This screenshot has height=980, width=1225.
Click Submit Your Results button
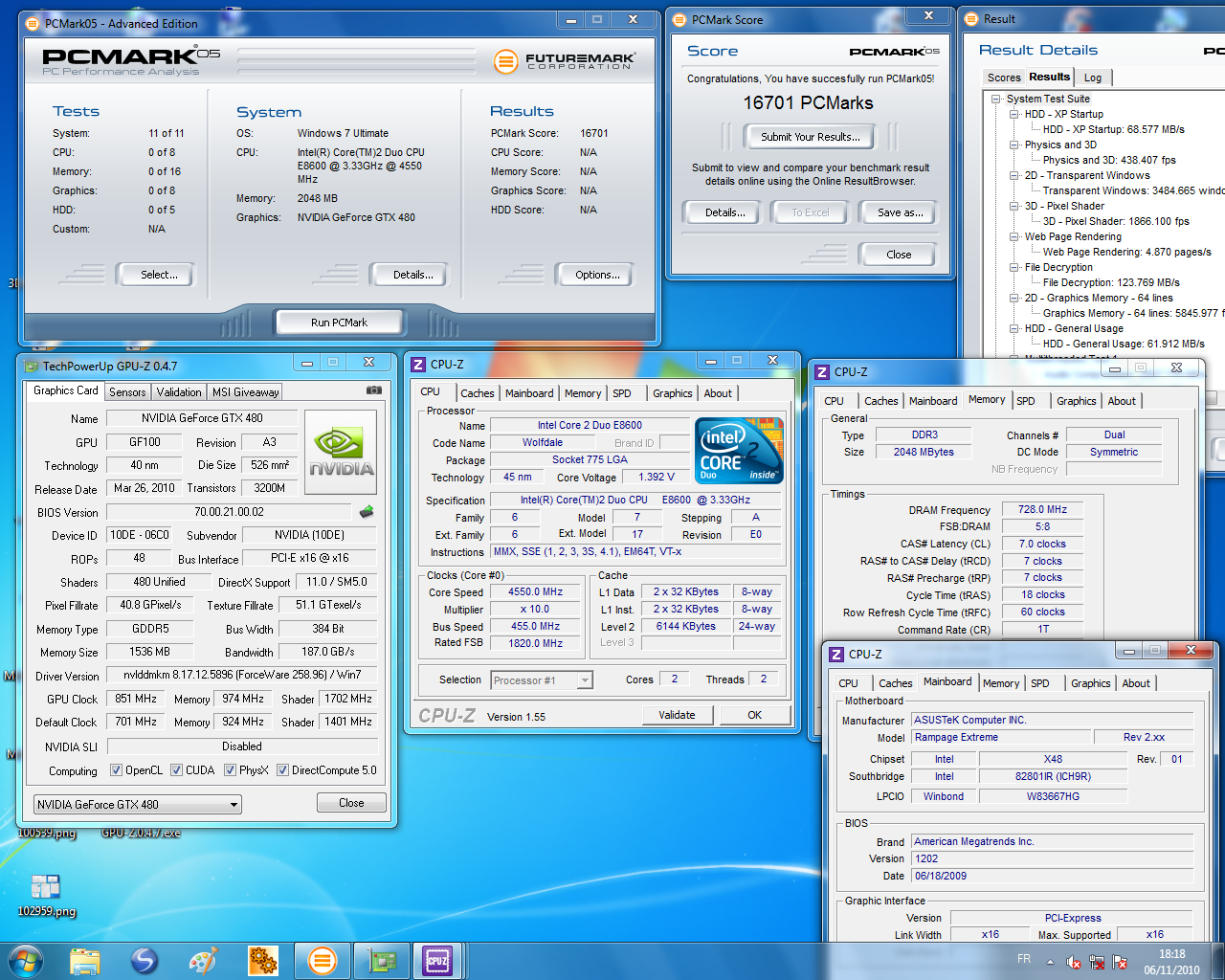coord(810,137)
